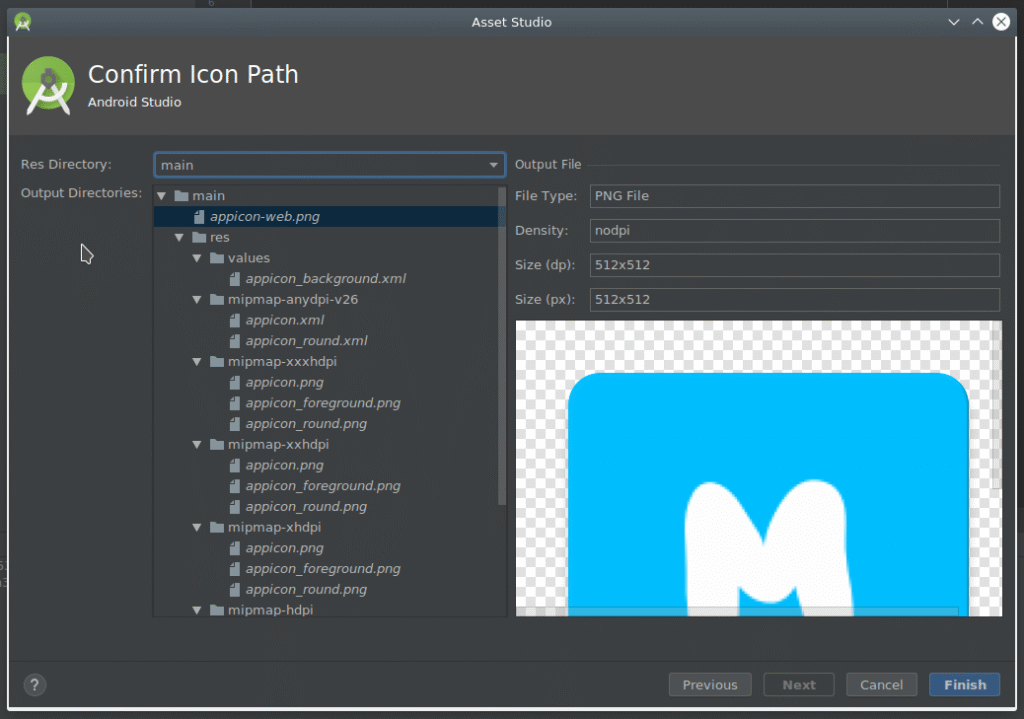Click the Android Studio logo in header

tap(48, 86)
